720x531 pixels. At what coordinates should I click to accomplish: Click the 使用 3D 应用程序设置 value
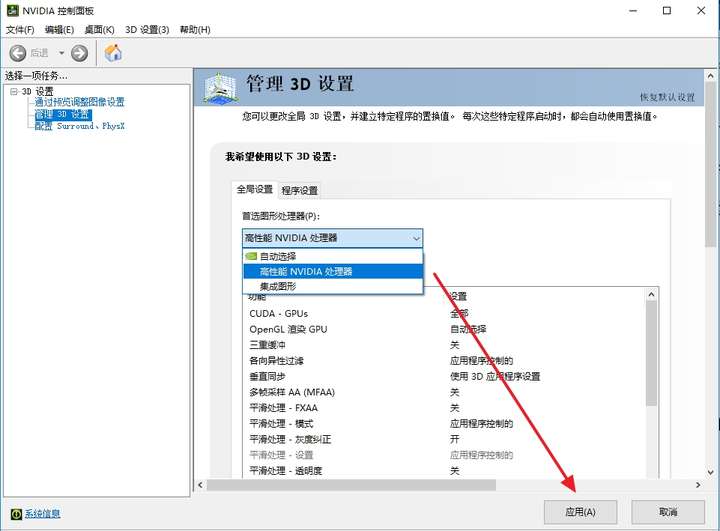pos(495,377)
